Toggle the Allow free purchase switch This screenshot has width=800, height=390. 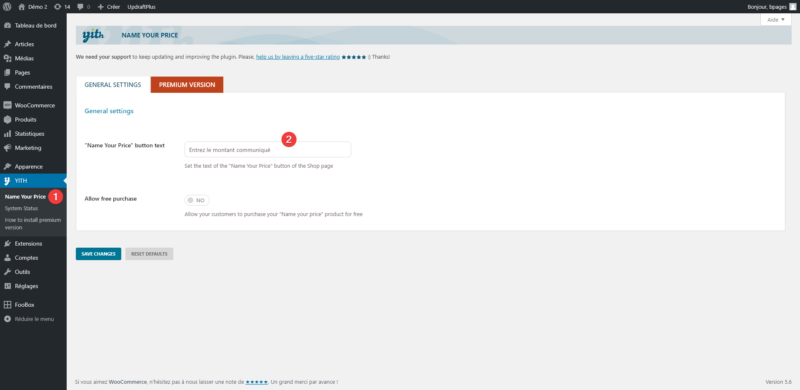point(197,200)
